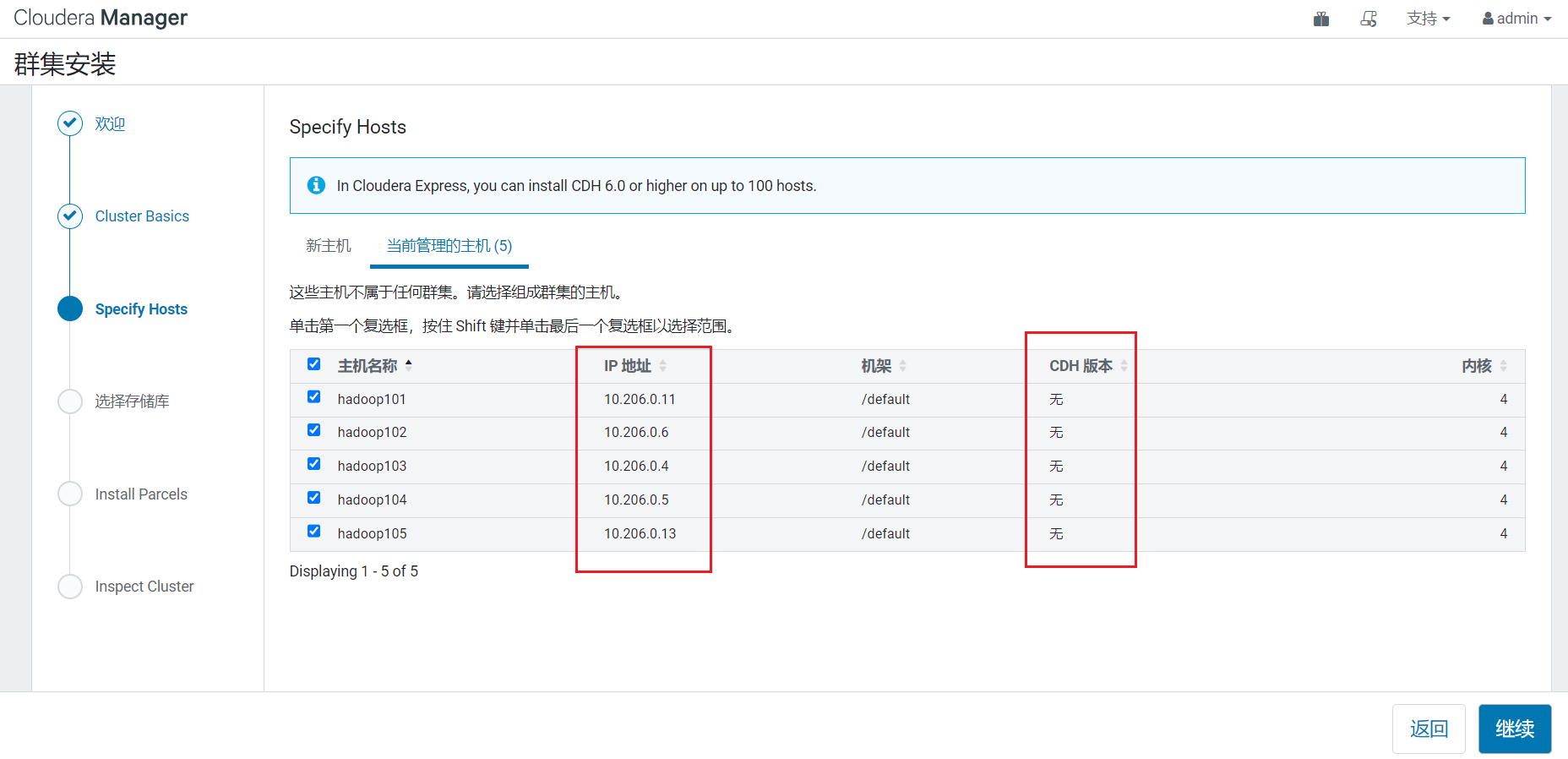Click hostname hadoop102
Viewport: 1568px width, 759px height.
[x=372, y=432]
